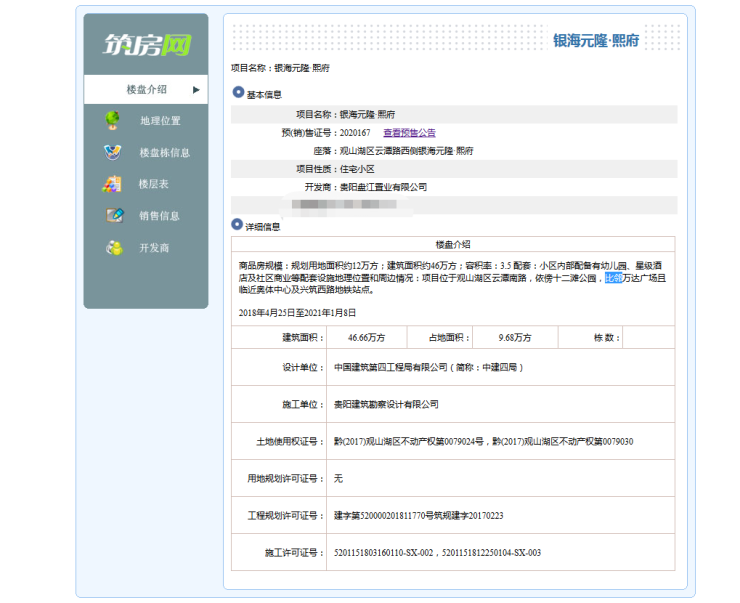Image resolution: width=740 pixels, height=603 pixels.
Task: Click the building area value 46.66万方
Action: (367, 337)
